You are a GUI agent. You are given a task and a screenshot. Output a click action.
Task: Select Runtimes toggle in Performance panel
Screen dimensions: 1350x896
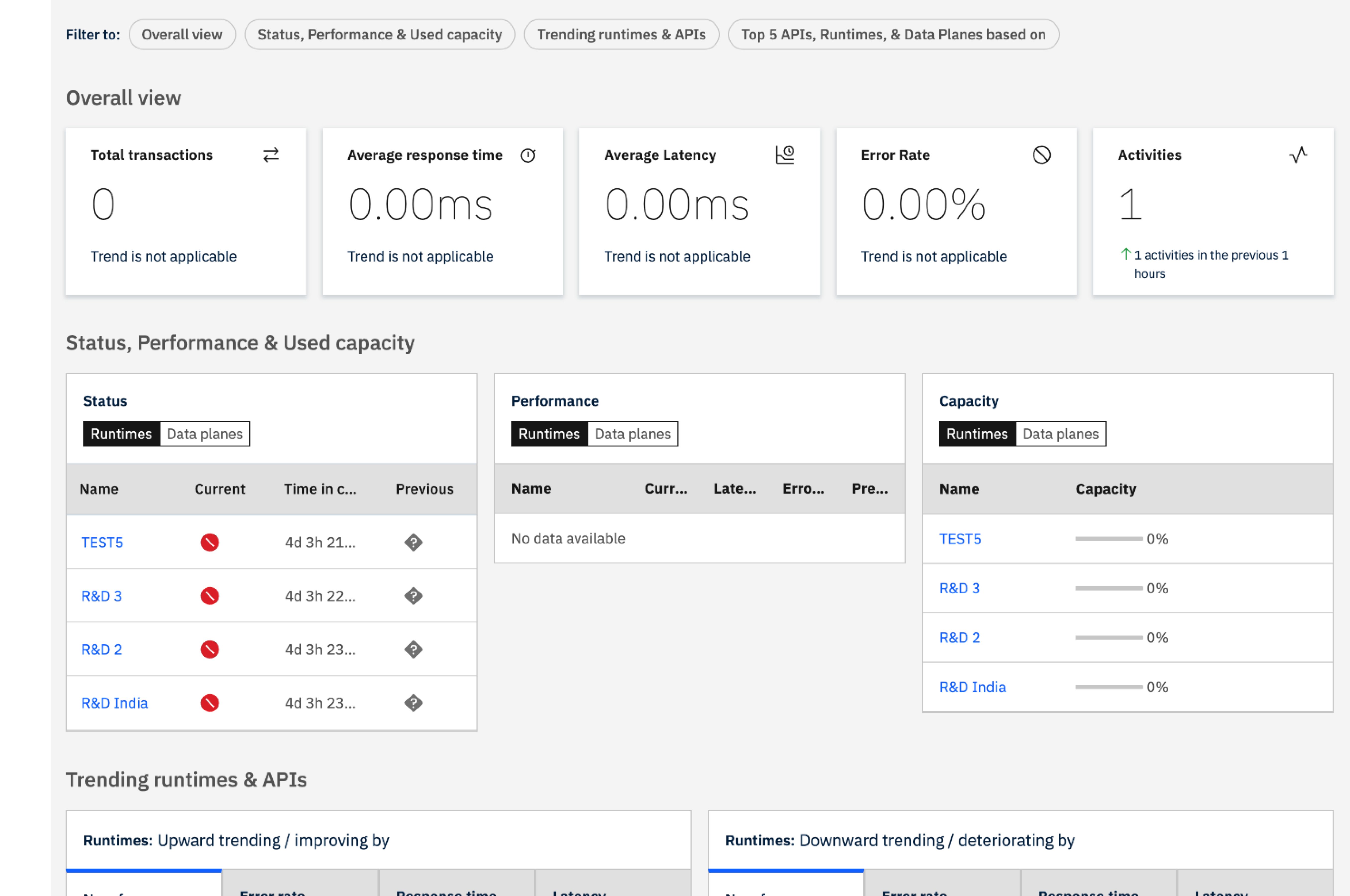pyautogui.click(x=549, y=434)
